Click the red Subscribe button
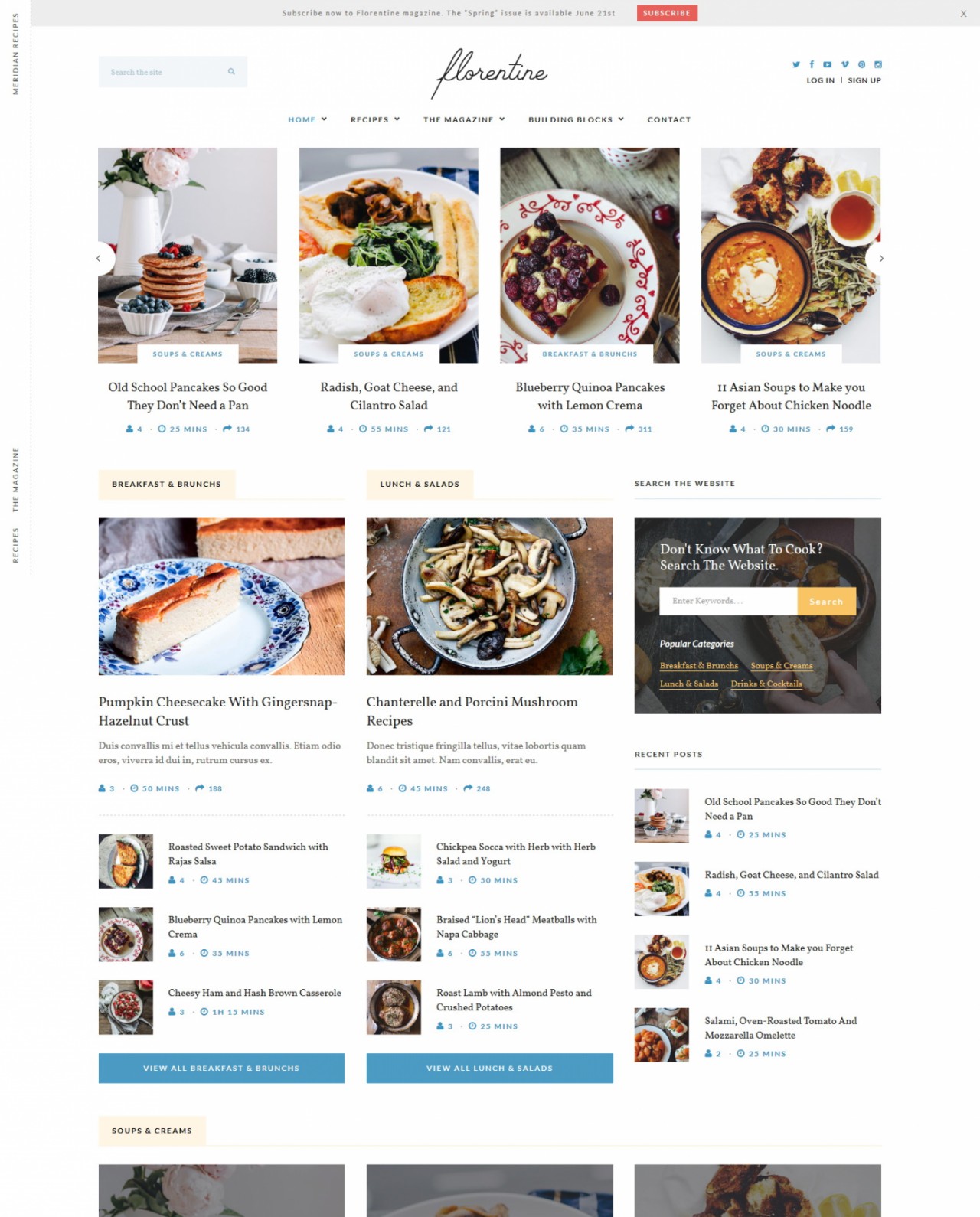980x1217 pixels. pyautogui.click(x=667, y=13)
